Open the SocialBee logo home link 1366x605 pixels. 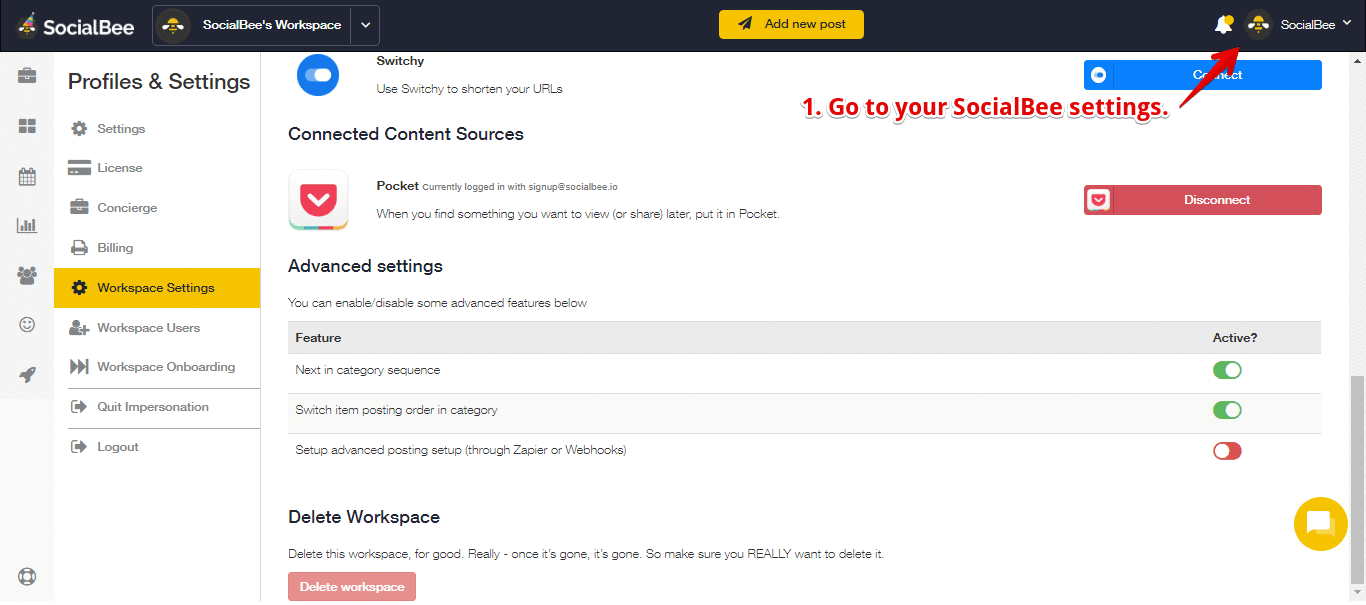tap(76, 25)
